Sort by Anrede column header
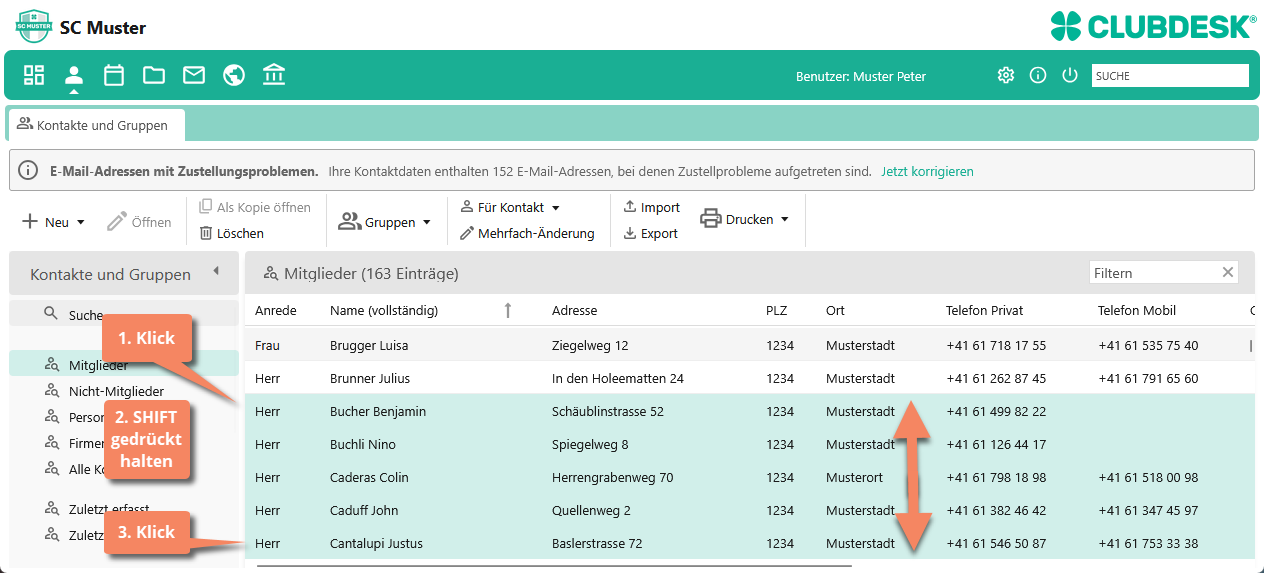The image size is (1264, 573). click(x=276, y=311)
